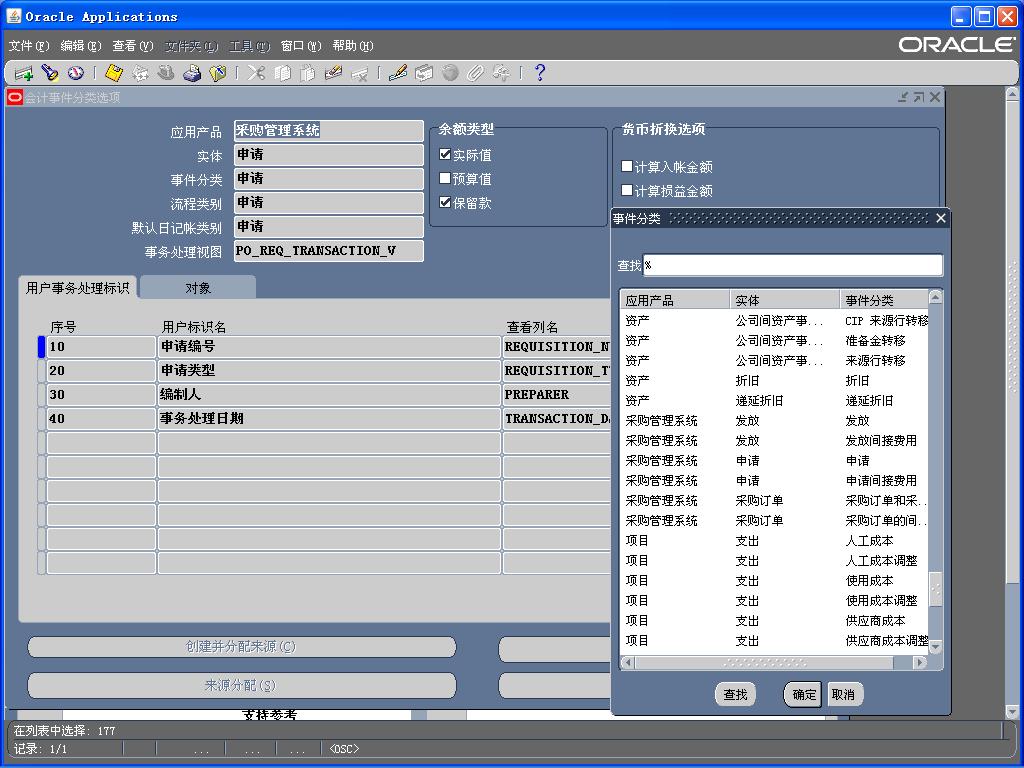
Task: Open the 帮助(H) menu
Action: click(x=353, y=46)
